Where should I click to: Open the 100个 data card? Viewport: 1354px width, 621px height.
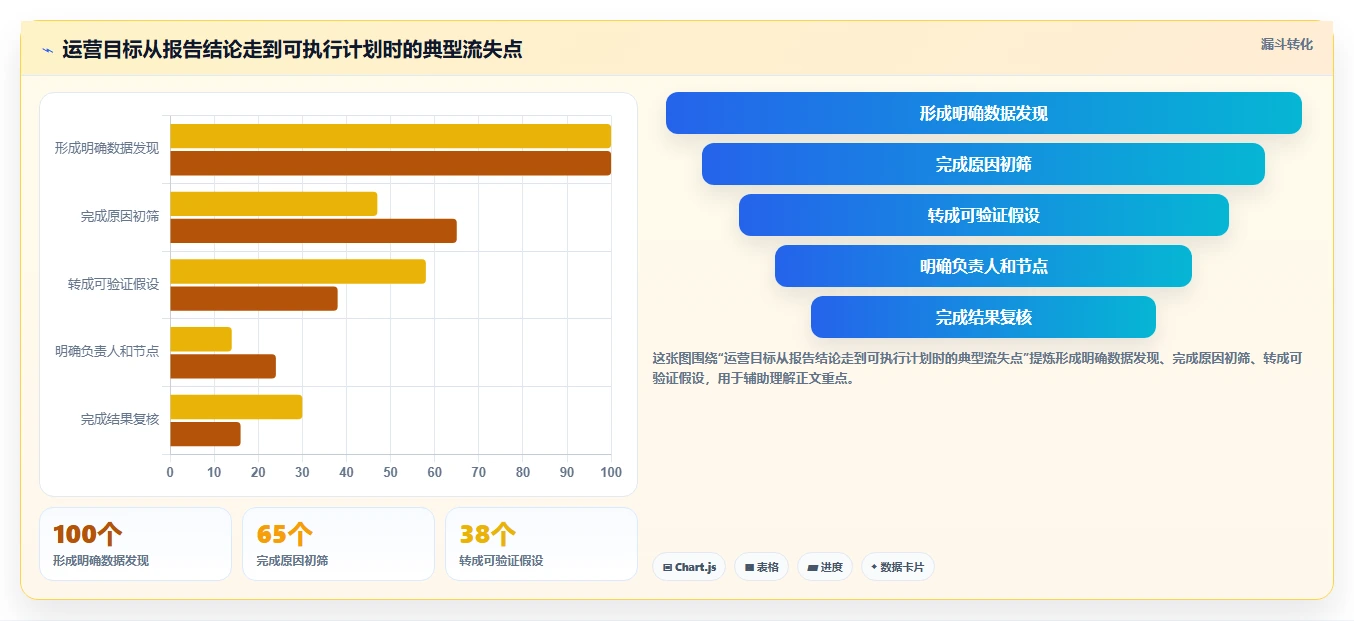point(135,544)
